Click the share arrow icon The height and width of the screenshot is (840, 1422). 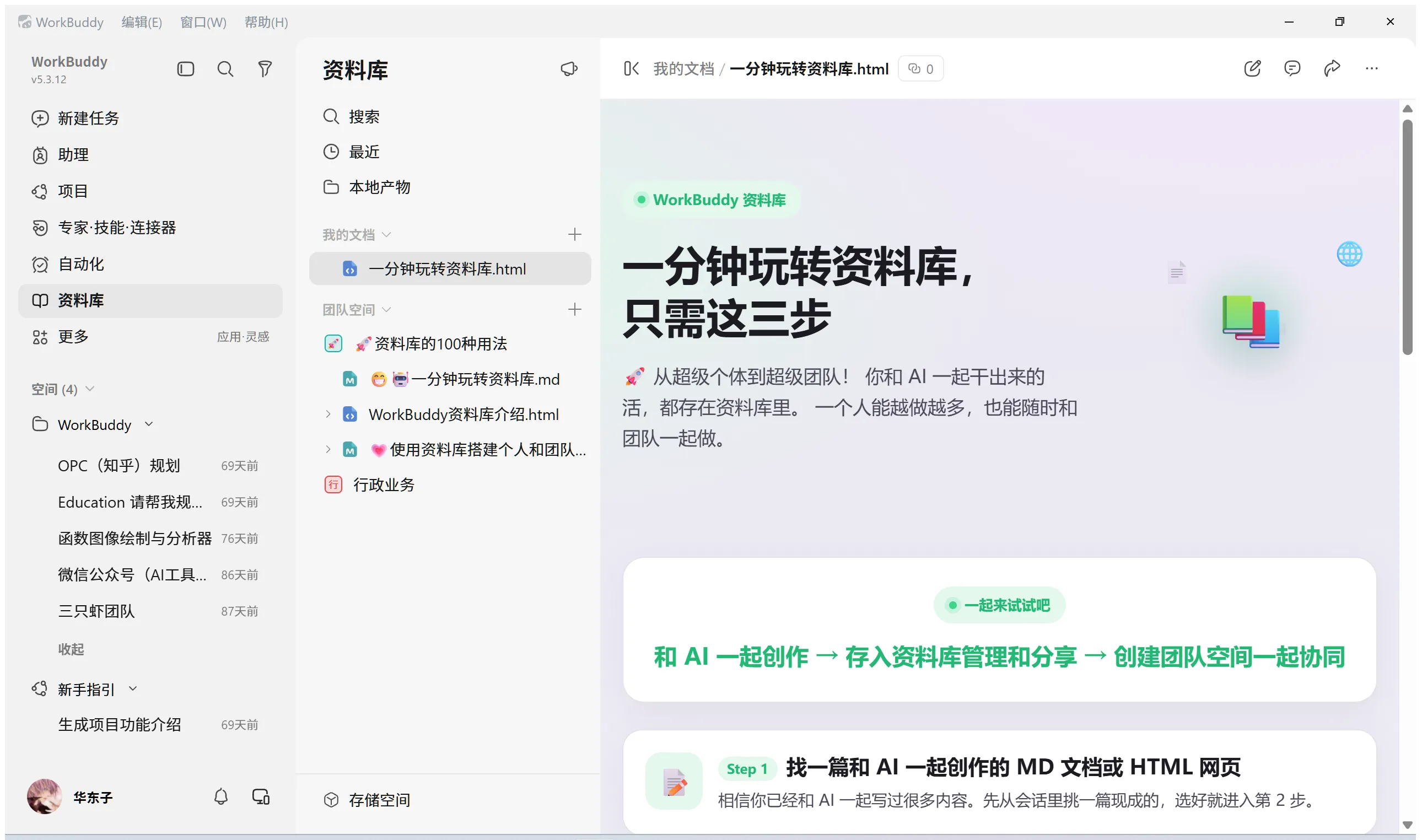click(x=1332, y=68)
